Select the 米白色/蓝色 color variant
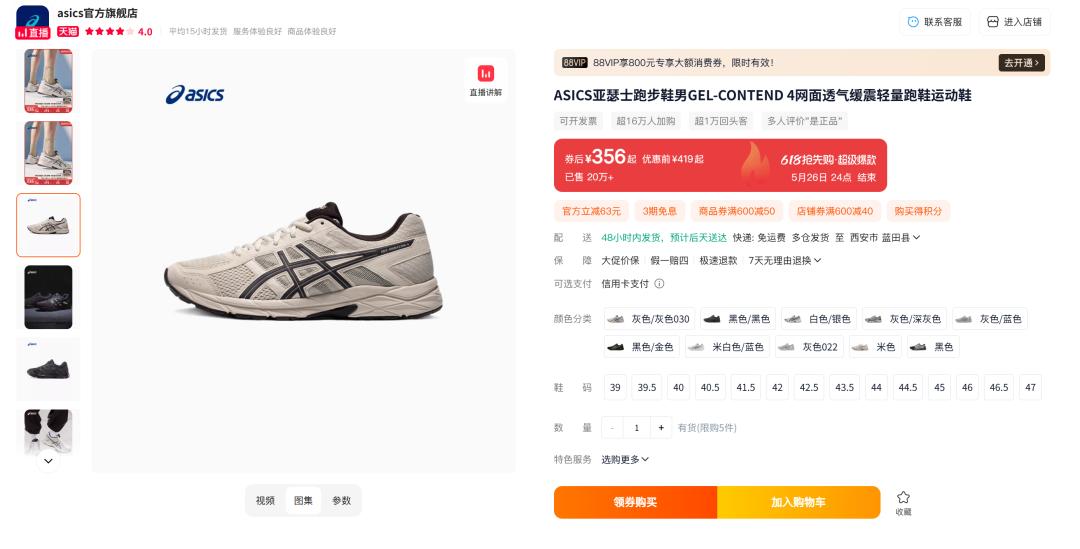 727,346
